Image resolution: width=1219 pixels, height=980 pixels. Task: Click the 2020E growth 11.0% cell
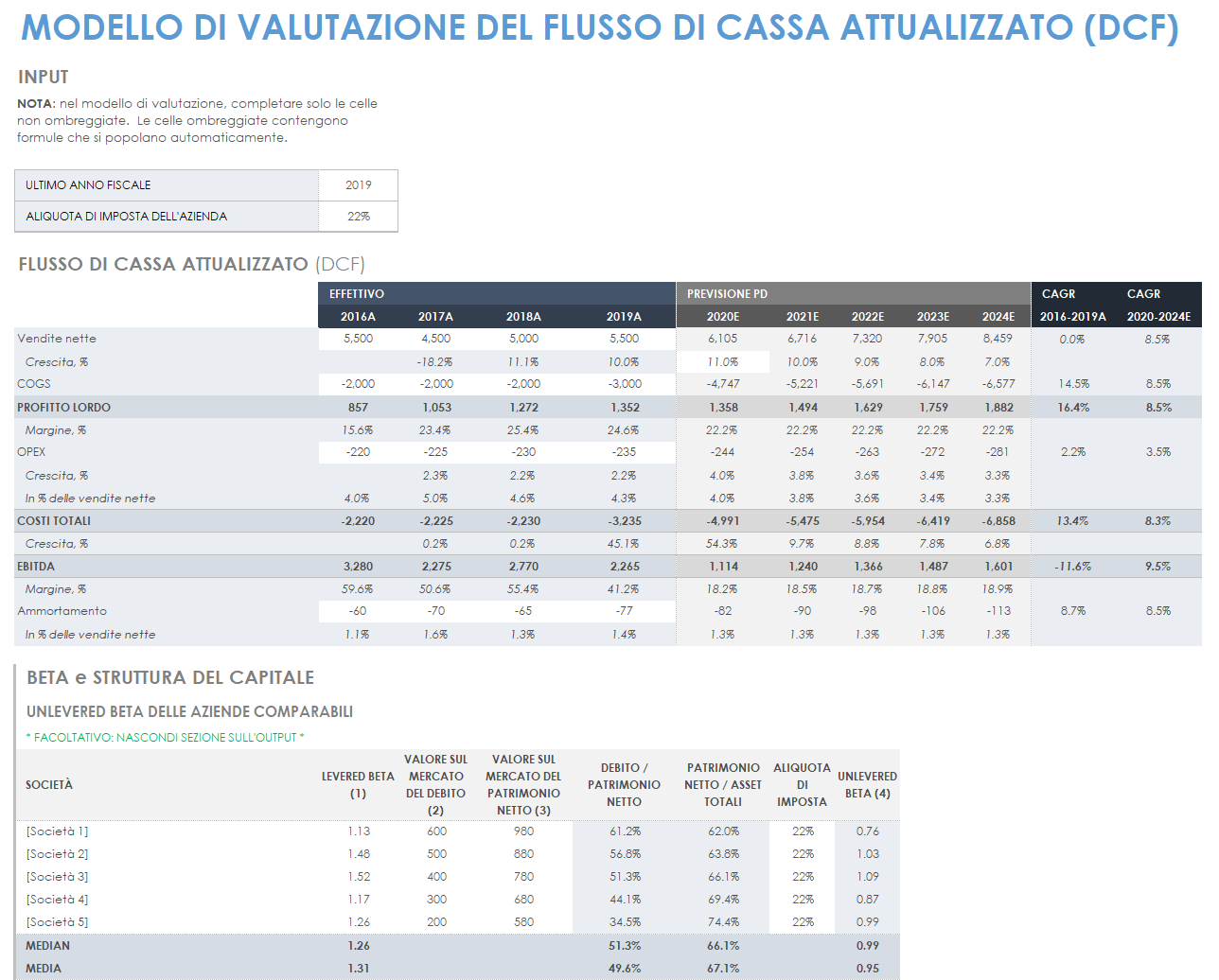pos(723,362)
